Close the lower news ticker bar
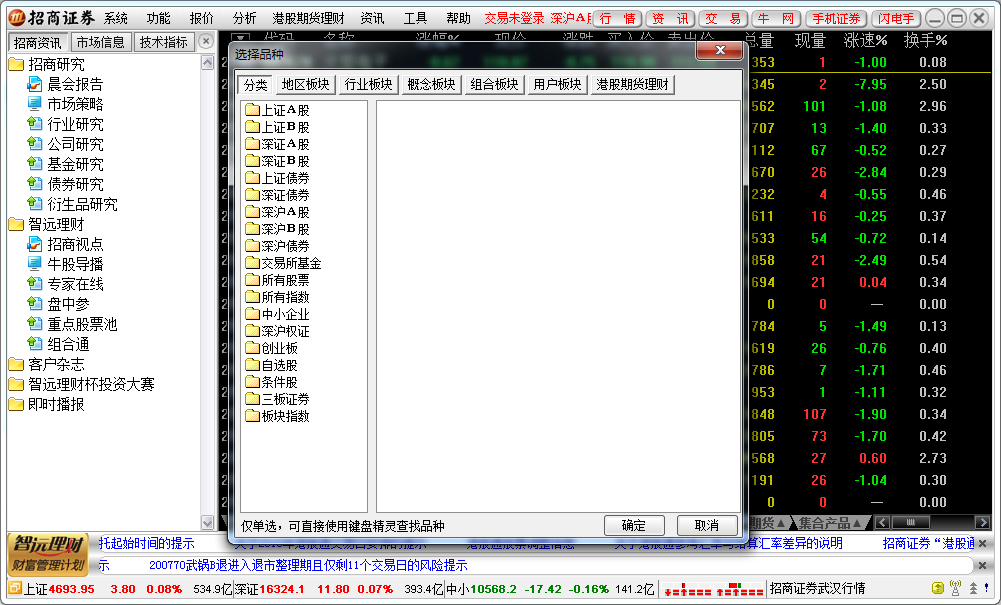This screenshot has width=1001, height=605. point(983,565)
